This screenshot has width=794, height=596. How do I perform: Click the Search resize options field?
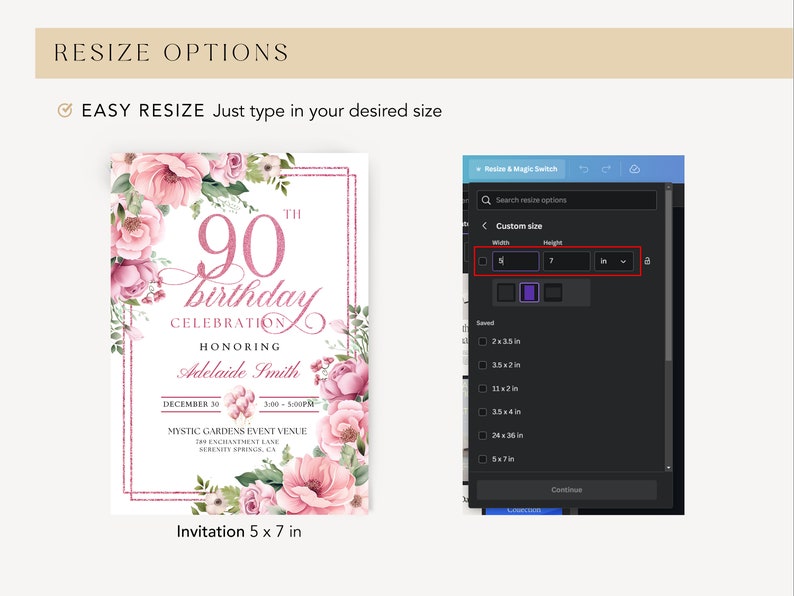click(x=567, y=200)
